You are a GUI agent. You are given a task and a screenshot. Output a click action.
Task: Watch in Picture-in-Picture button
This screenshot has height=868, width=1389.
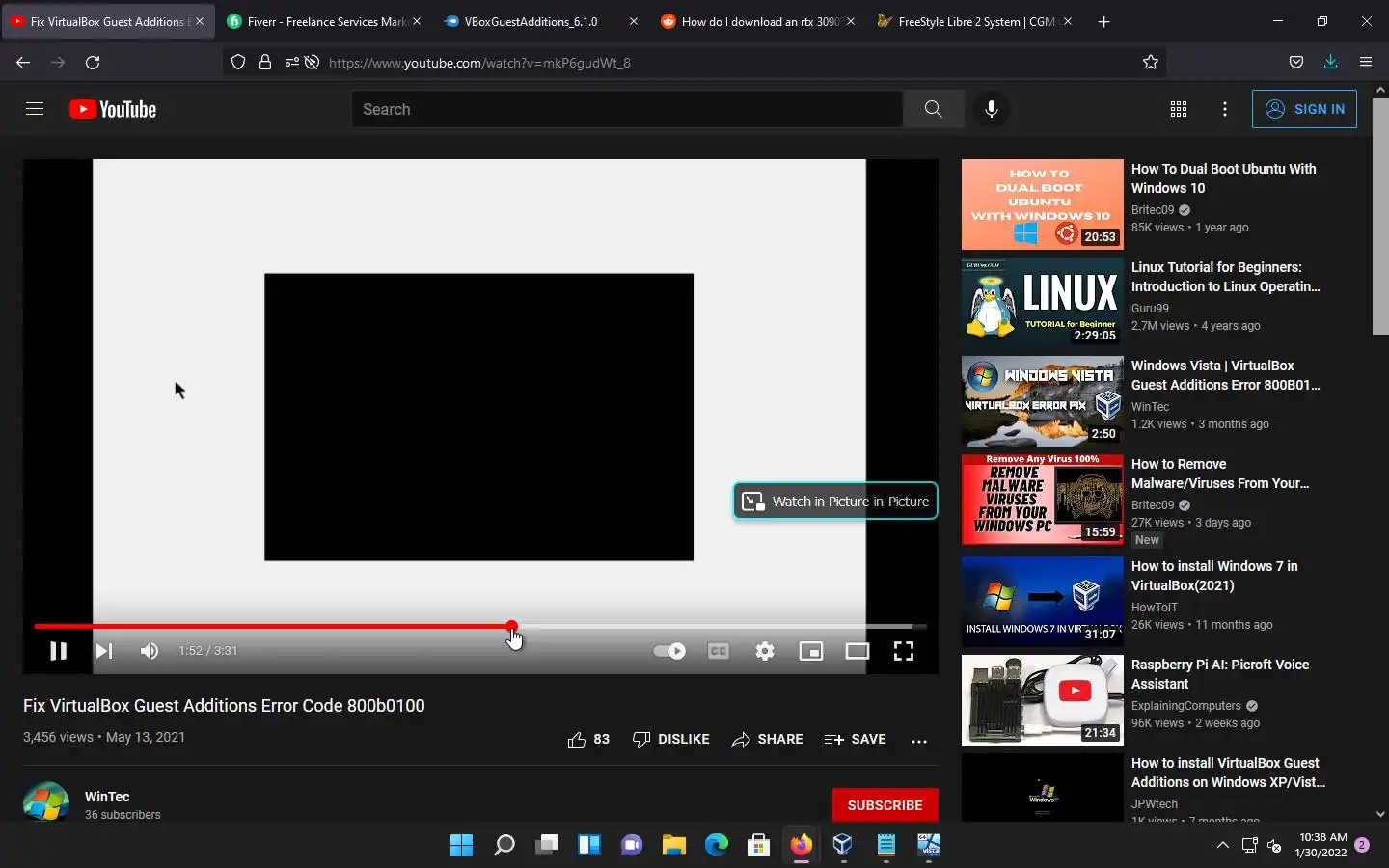coord(835,501)
